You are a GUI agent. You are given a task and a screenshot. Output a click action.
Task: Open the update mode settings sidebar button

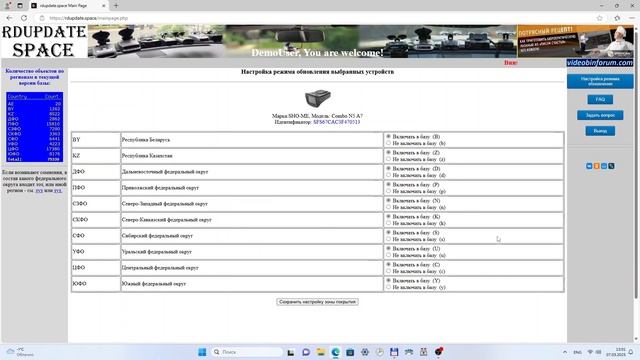(600, 81)
